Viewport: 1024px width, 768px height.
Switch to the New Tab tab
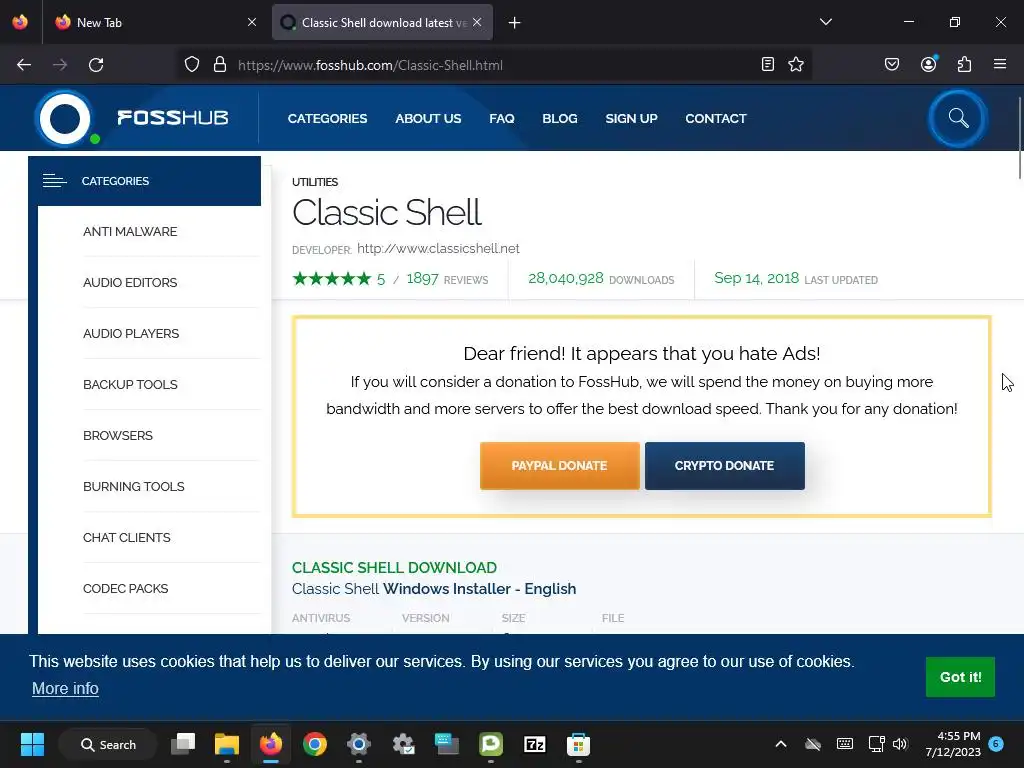pos(155,22)
